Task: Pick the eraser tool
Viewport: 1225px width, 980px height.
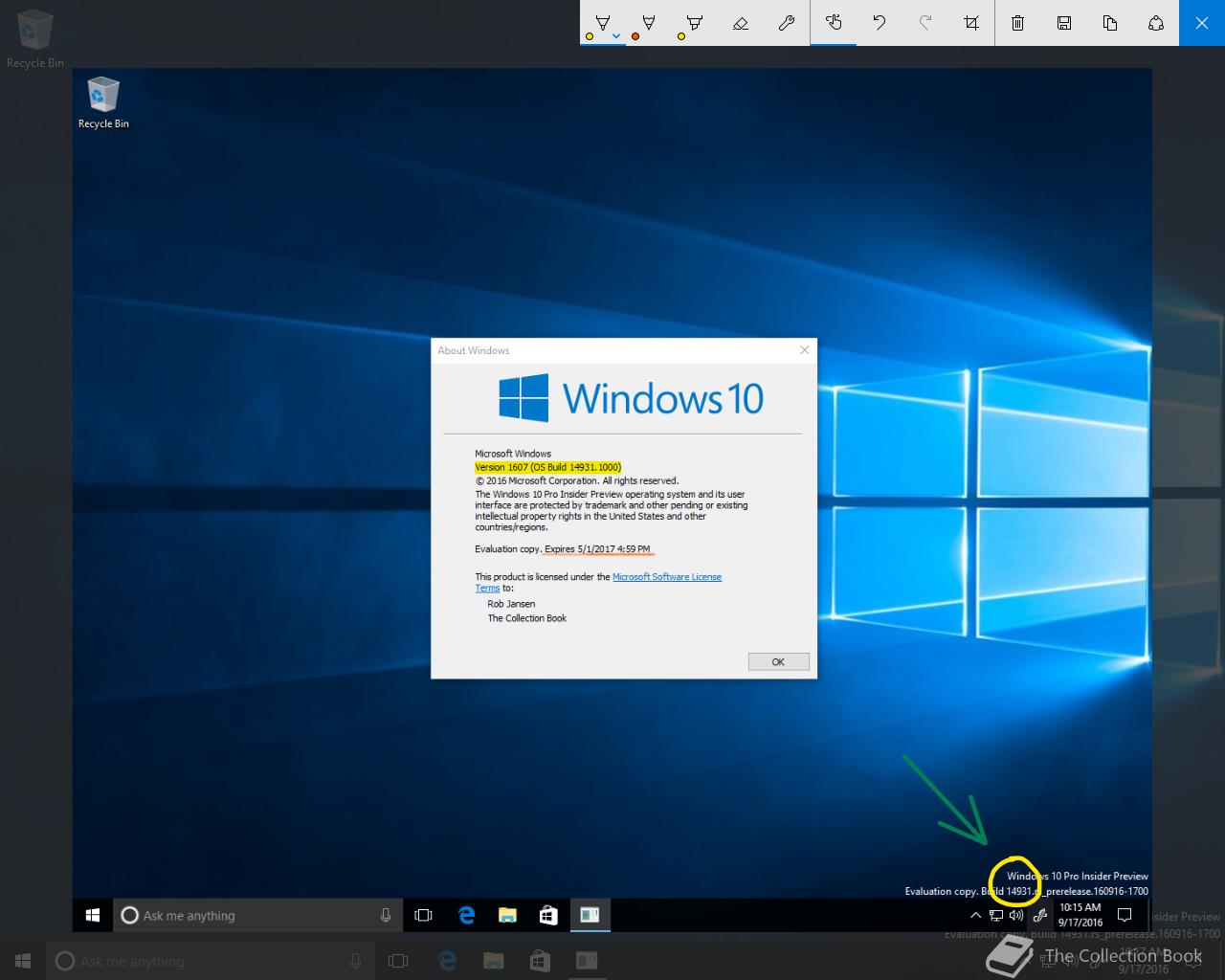Action: pos(740,22)
